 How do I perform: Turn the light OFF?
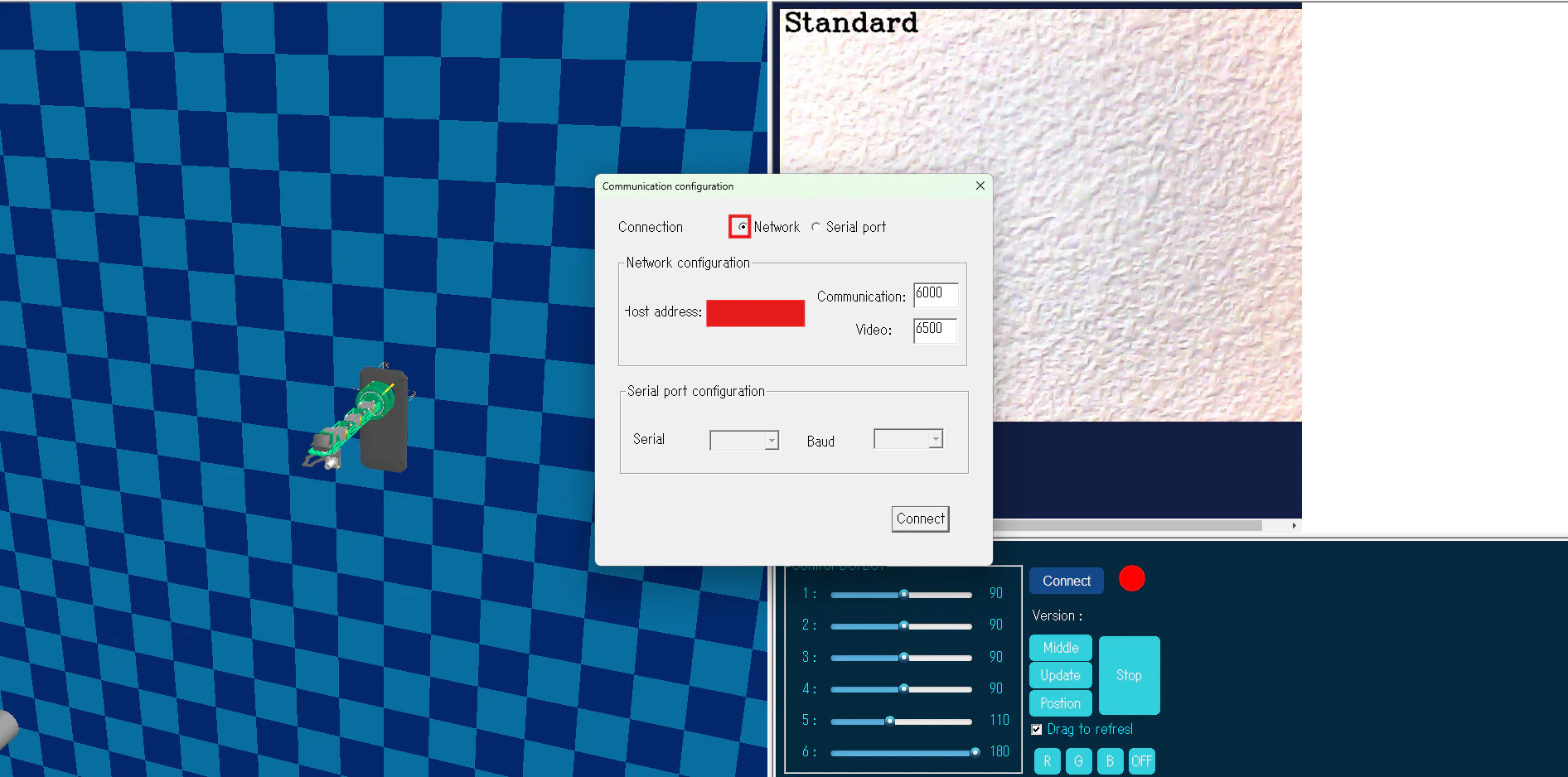coord(1141,761)
